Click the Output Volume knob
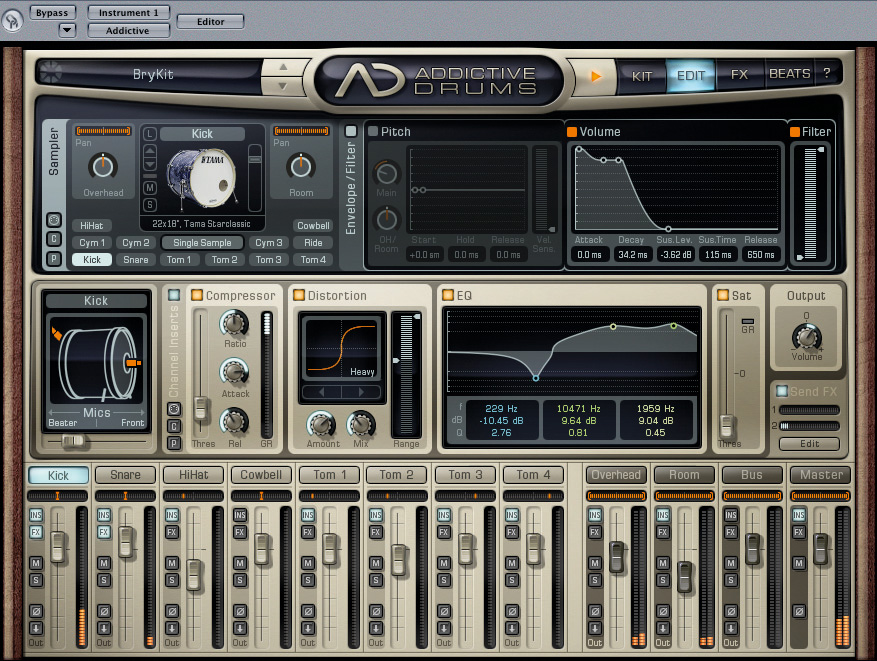 806,337
